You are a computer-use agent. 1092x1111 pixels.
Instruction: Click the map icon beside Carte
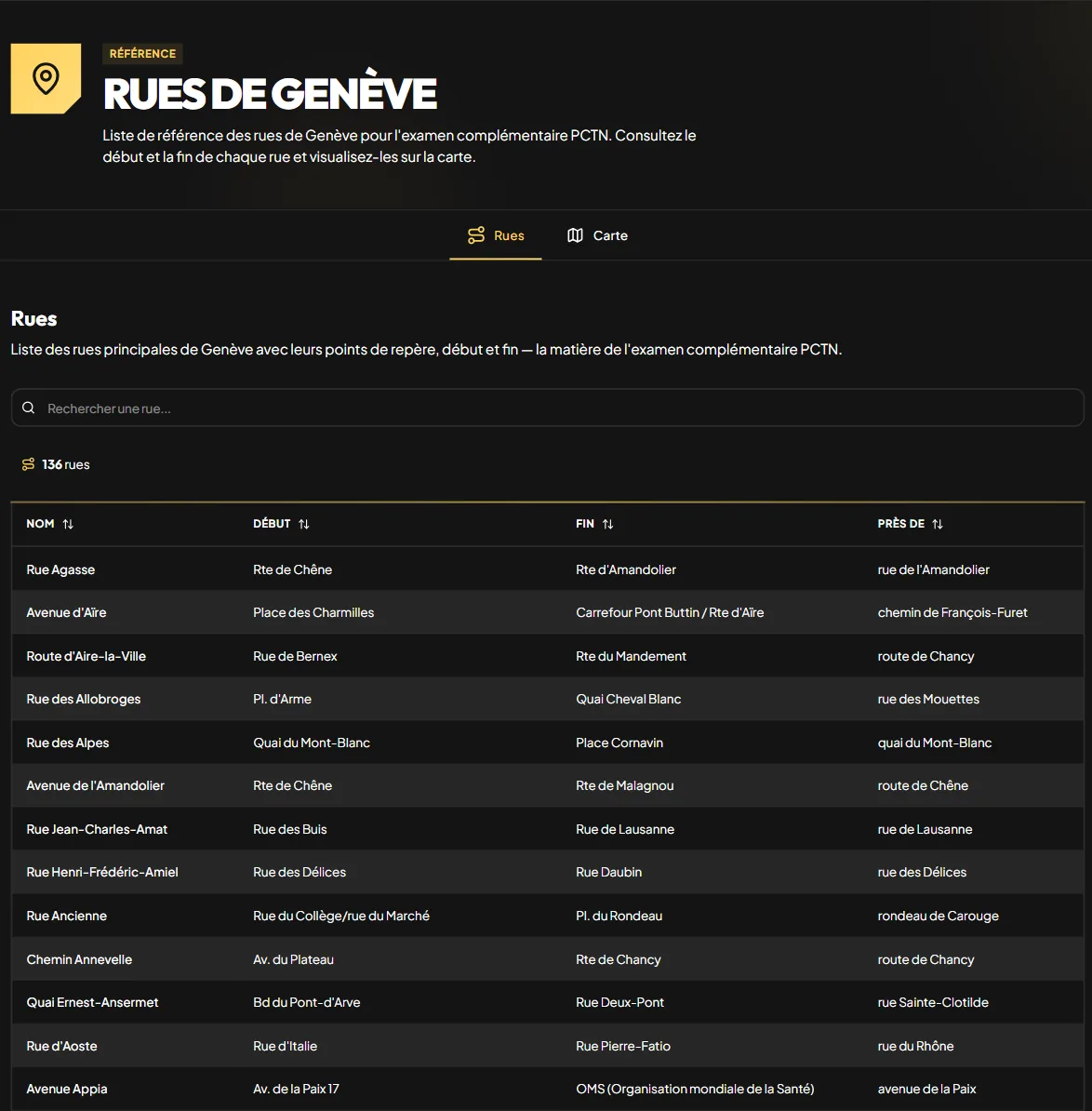[575, 235]
